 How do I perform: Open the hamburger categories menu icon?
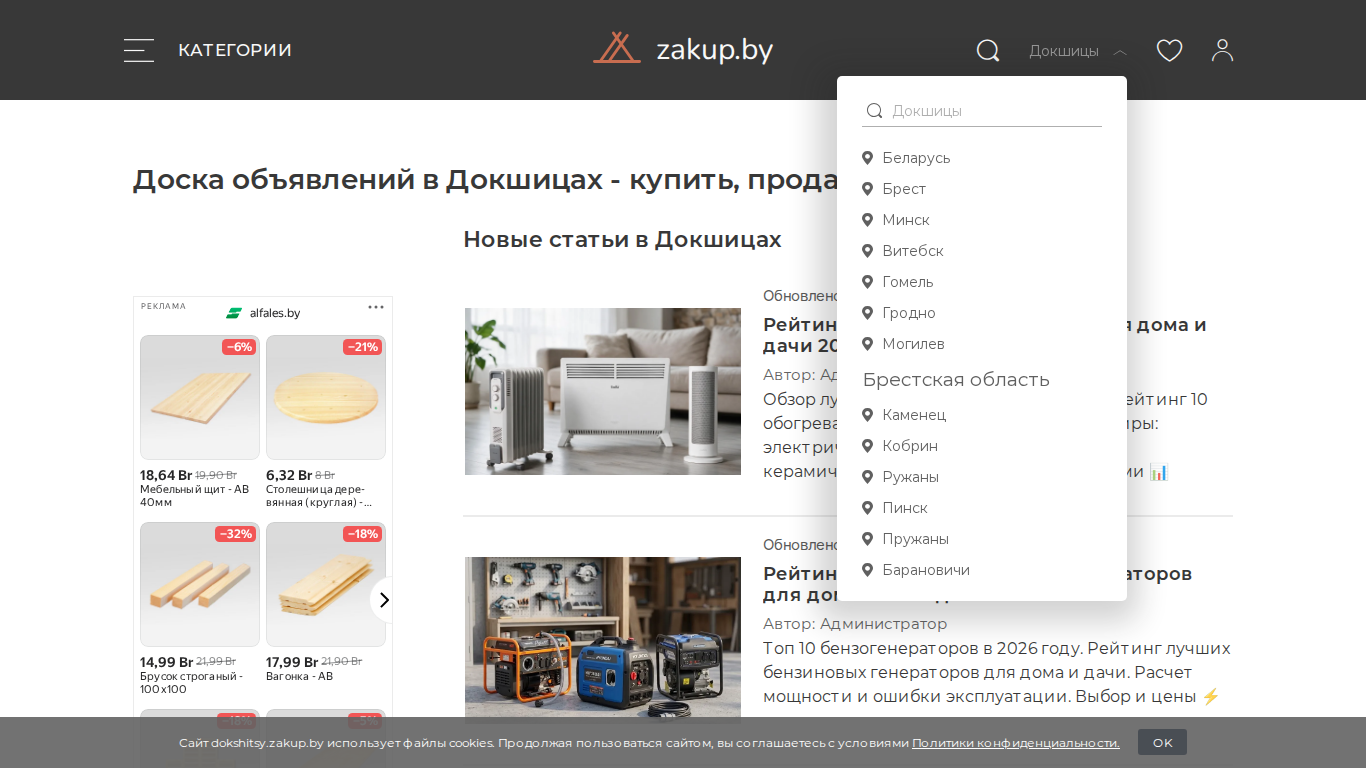(x=139, y=50)
